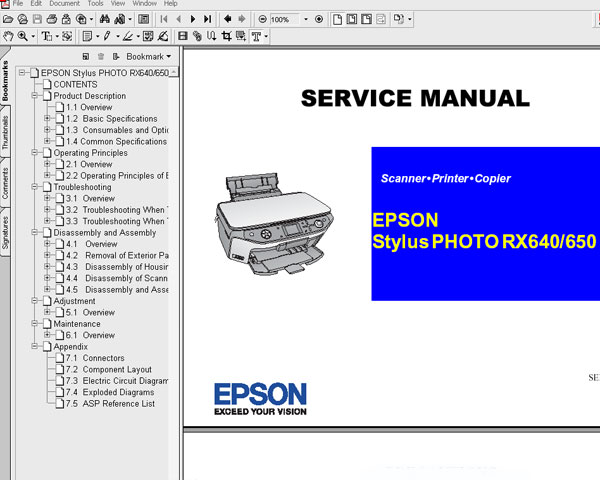
Task: Open the View menu
Action: point(118,3)
